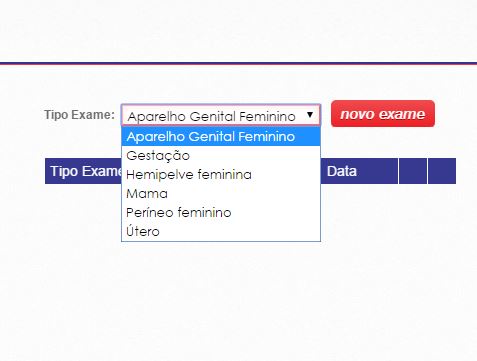Click the first empty header cell after Data
Viewport: 477px width, 361px height.
(x=413, y=171)
